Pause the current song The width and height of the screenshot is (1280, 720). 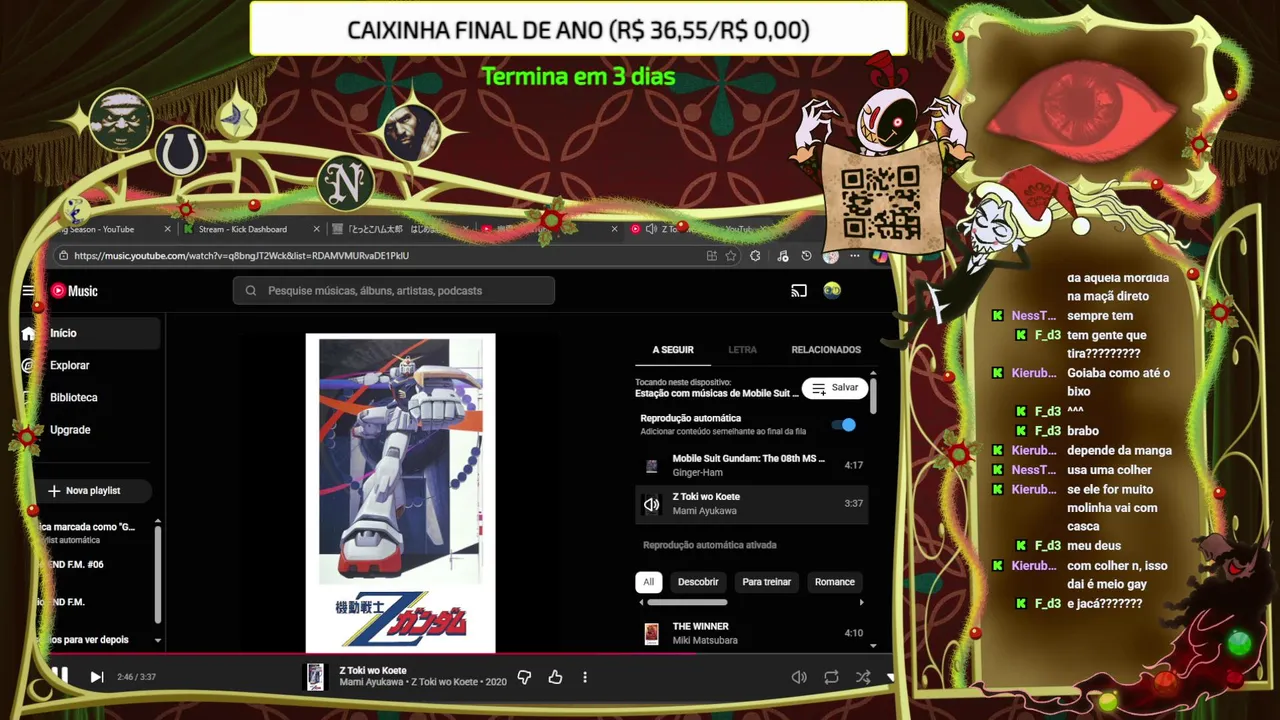click(60, 676)
